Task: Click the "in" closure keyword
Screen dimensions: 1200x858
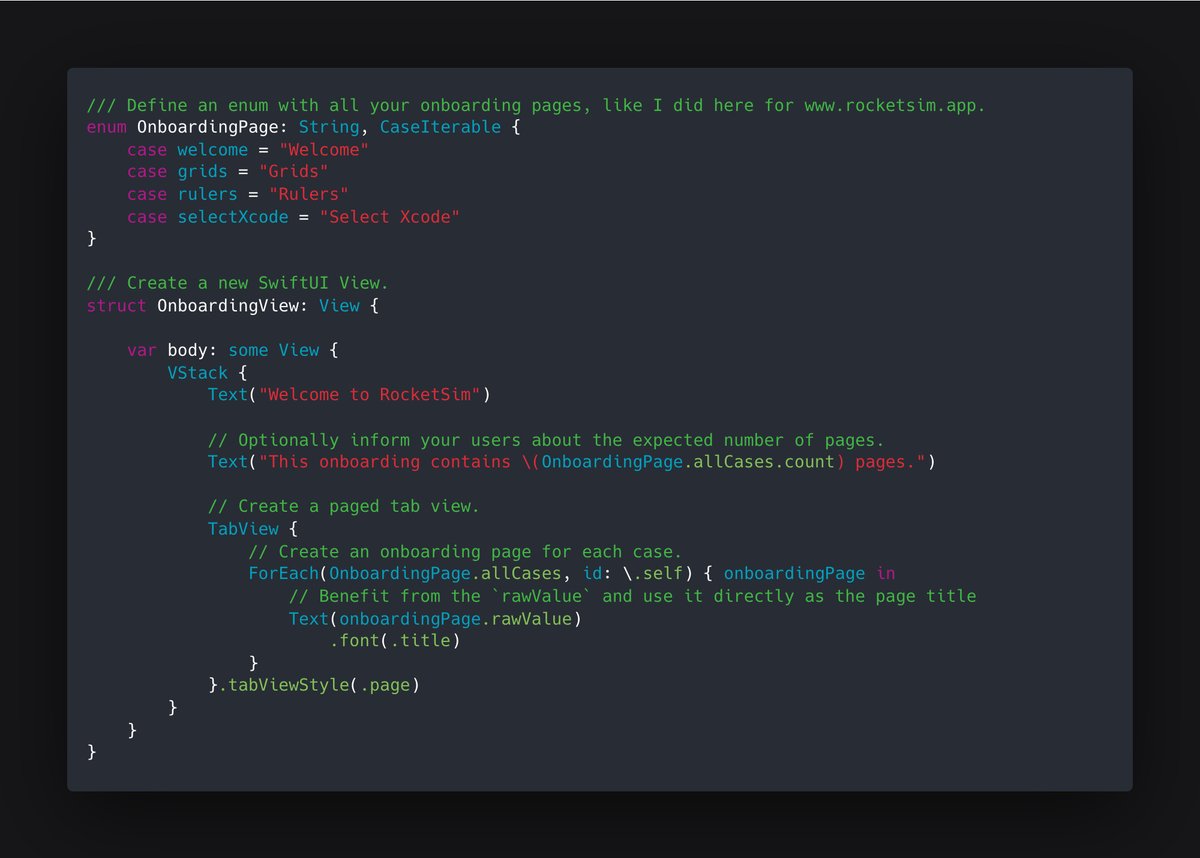Action: (885, 574)
